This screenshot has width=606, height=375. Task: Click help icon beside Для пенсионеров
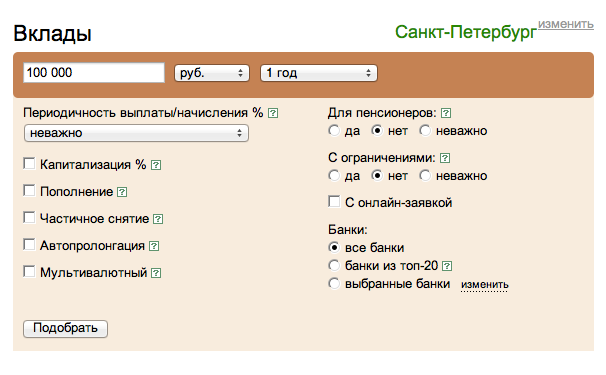click(x=446, y=113)
